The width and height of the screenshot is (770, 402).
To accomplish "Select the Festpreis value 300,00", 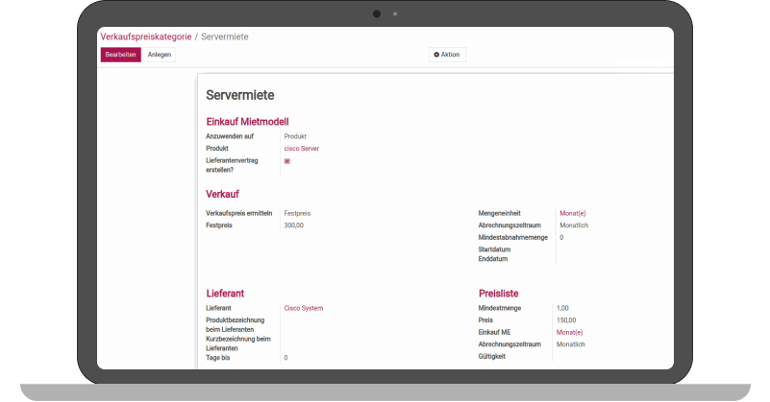I will pos(293,225).
